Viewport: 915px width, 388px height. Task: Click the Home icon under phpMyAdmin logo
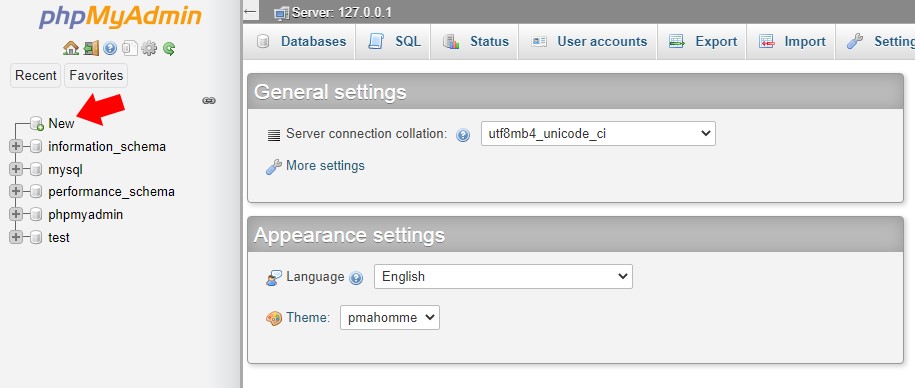pyautogui.click(x=71, y=48)
